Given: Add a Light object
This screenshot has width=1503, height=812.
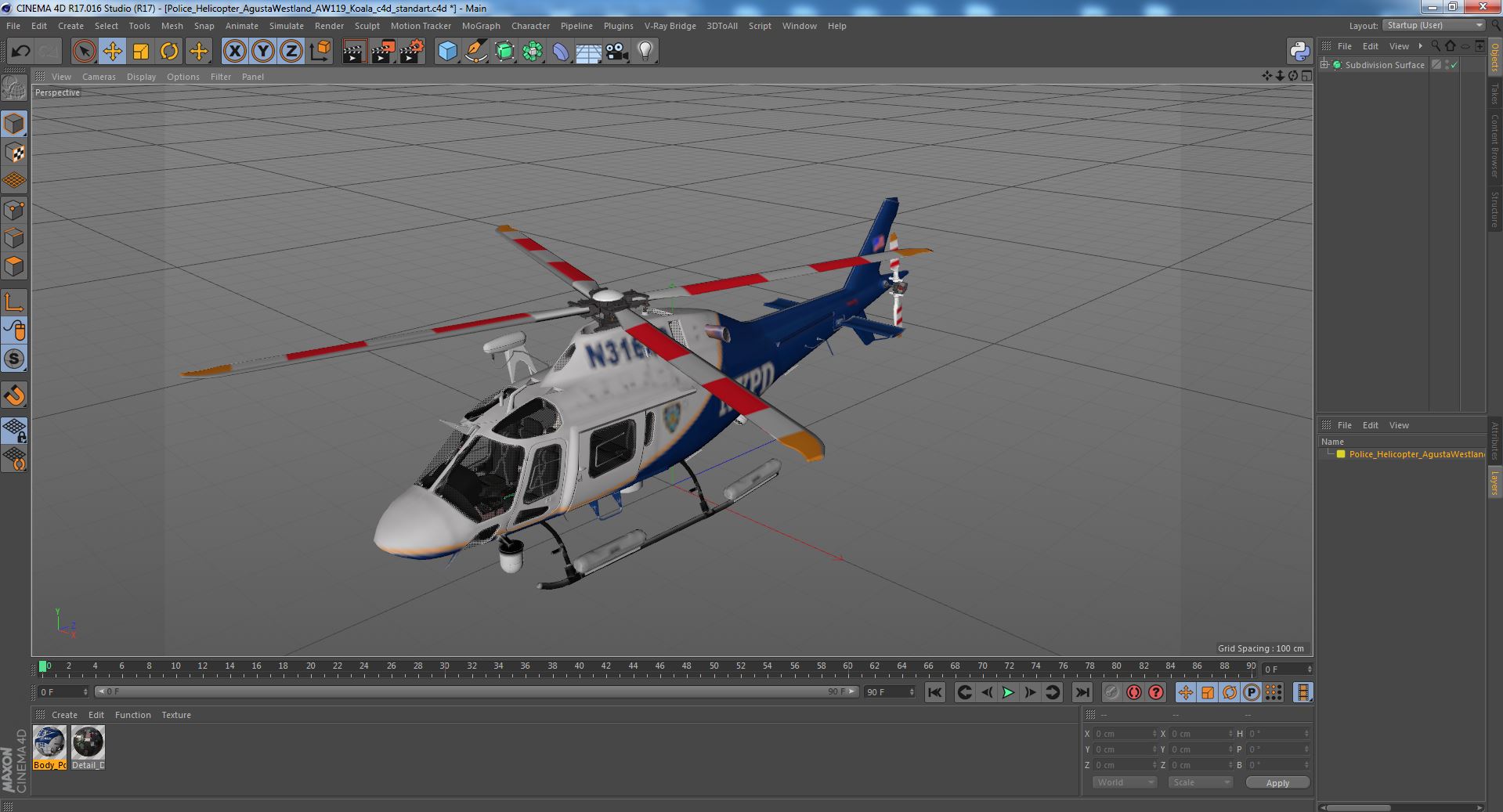Looking at the screenshot, I should coord(645,52).
